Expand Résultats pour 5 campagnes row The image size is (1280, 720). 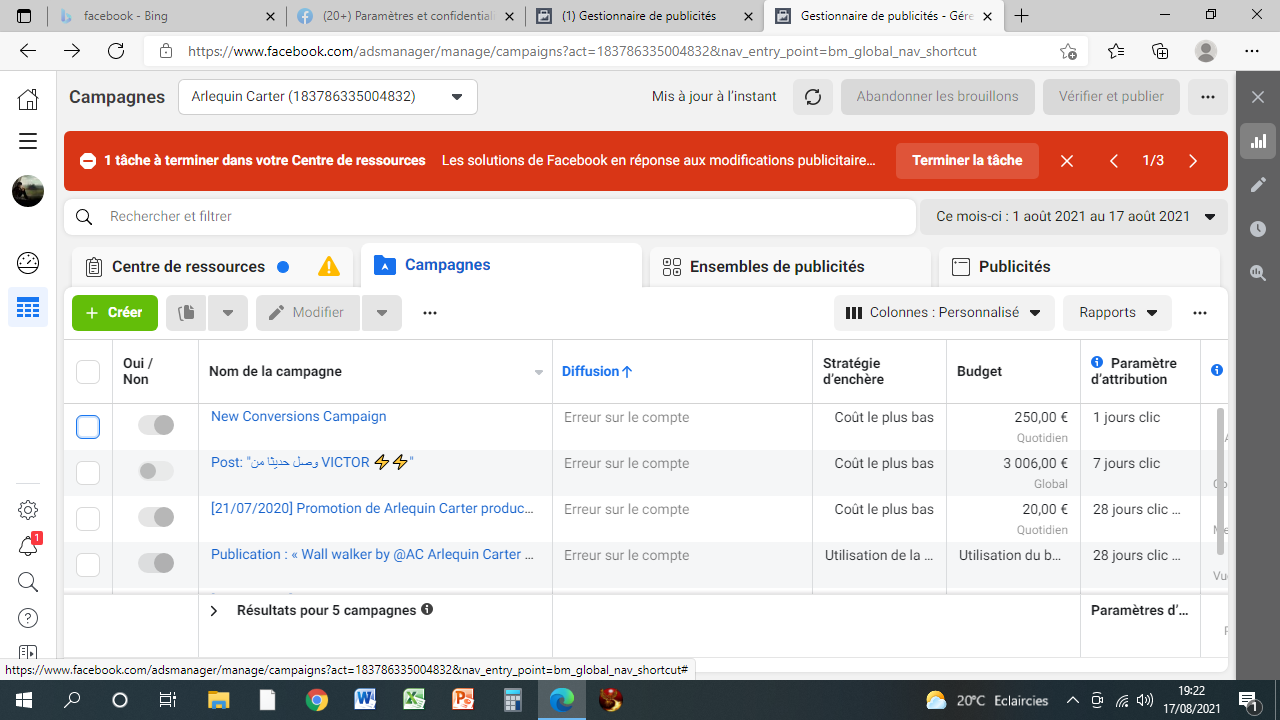coord(214,611)
